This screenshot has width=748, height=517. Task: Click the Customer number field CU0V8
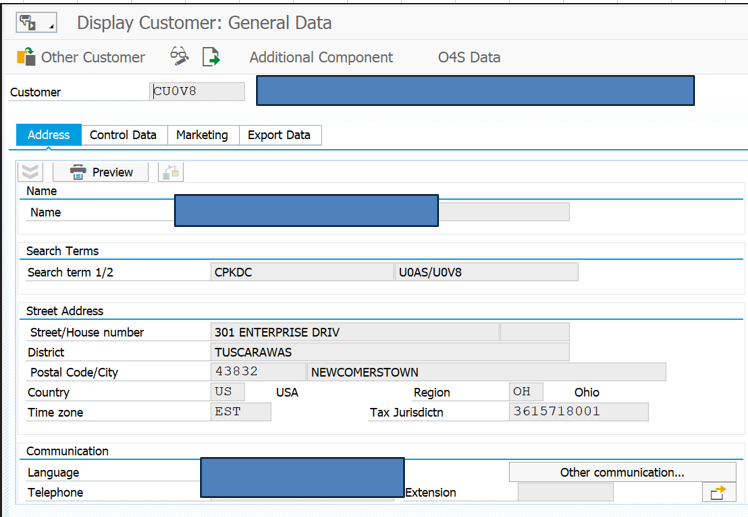[197, 92]
